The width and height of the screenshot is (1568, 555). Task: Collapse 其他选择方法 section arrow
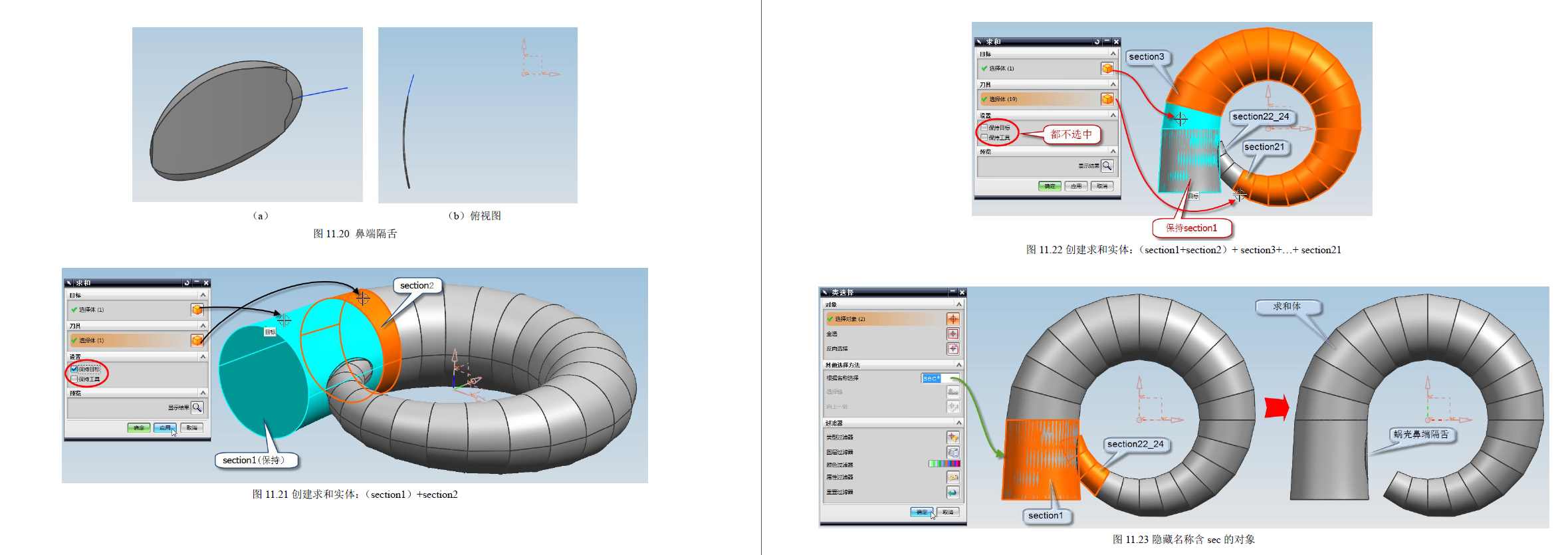pos(958,365)
